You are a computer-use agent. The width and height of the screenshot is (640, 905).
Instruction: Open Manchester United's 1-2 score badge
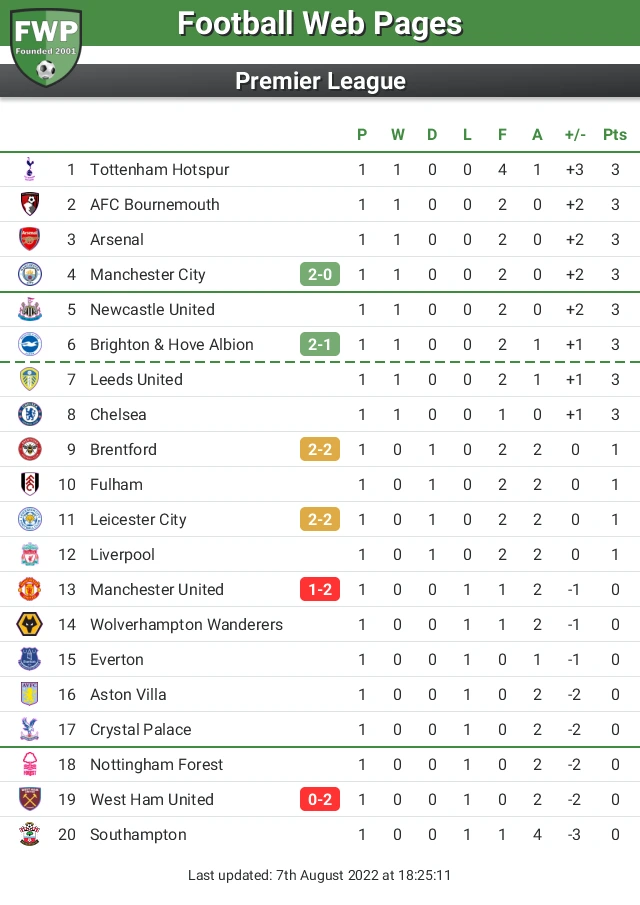pos(320,589)
